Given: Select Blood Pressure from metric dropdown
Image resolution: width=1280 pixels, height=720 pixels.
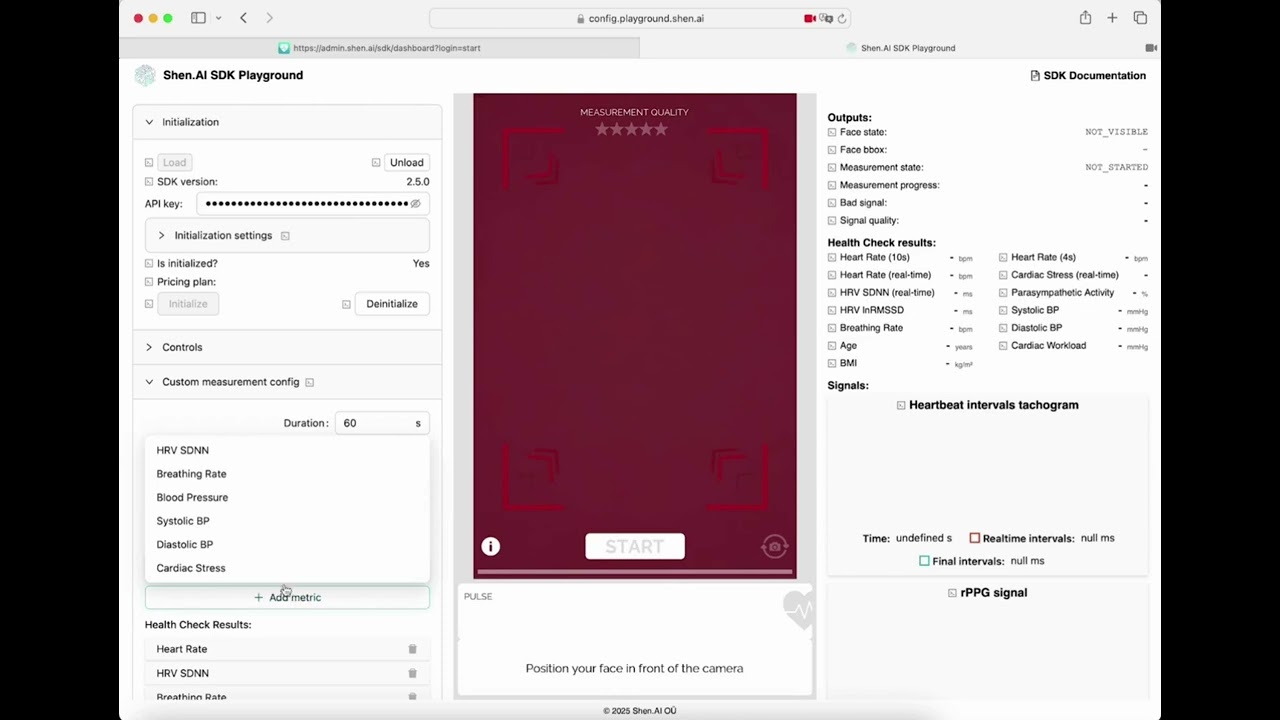Looking at the screenshot, I should 287,497.
